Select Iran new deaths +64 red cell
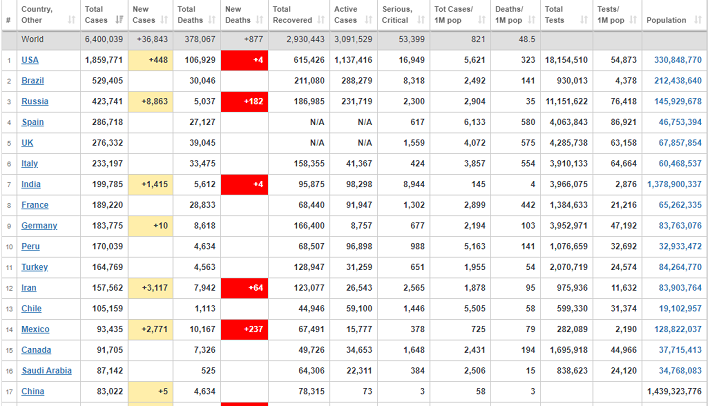 click(245, 288)
